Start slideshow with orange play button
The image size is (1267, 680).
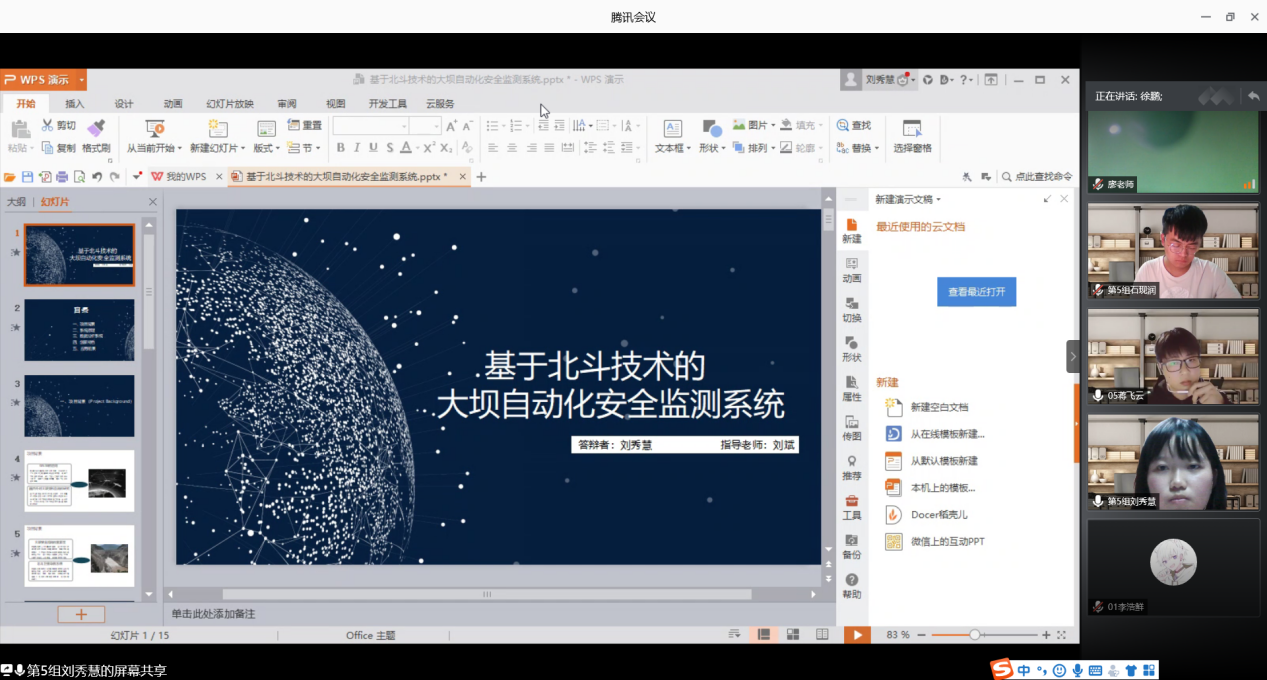pyautogui.click(x=856, y=634)
